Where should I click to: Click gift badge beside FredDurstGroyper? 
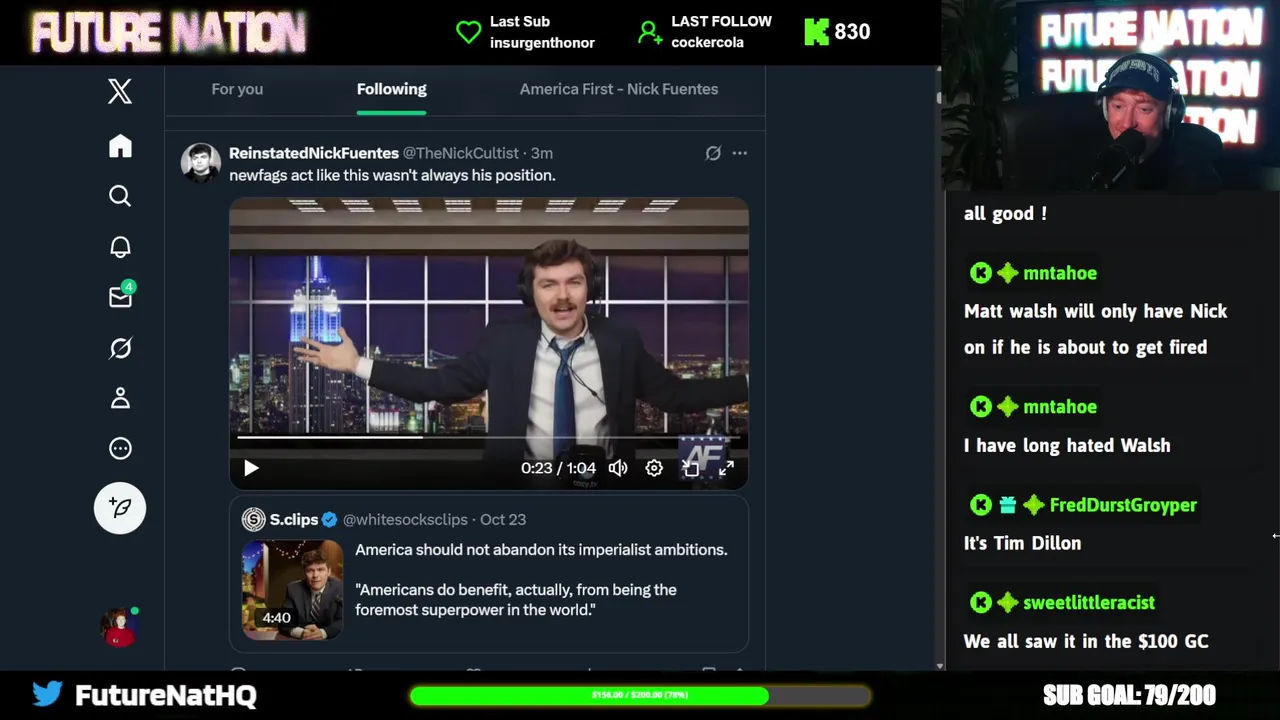coord(1007,505)
